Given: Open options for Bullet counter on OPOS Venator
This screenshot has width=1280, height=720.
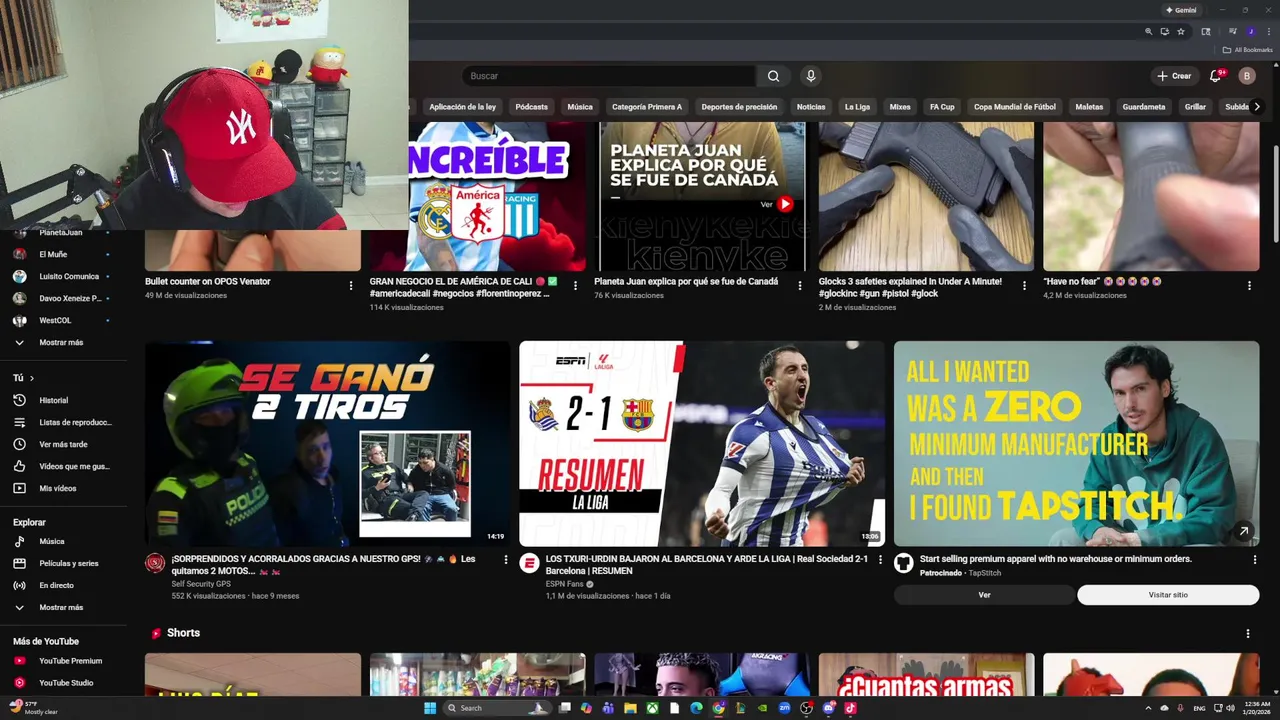Looking at the screenshot, I should [350, 285].
